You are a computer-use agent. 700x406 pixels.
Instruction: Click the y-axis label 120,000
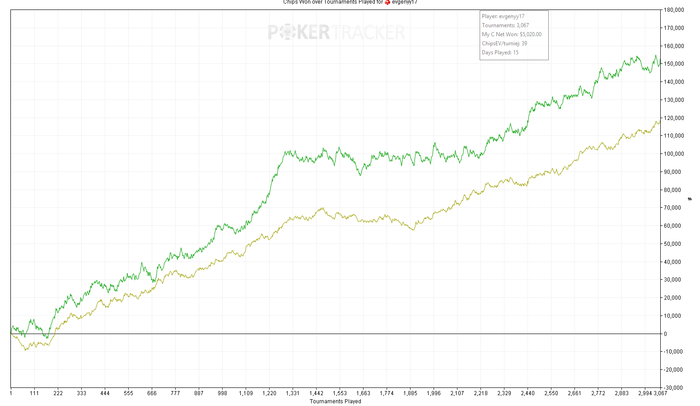[674, 118]
